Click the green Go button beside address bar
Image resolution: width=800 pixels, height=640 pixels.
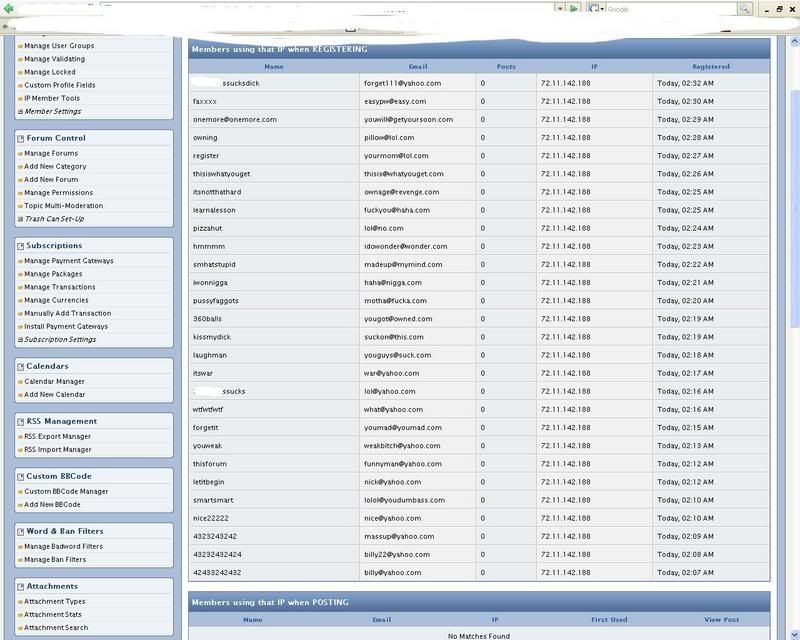click(574, 9)
